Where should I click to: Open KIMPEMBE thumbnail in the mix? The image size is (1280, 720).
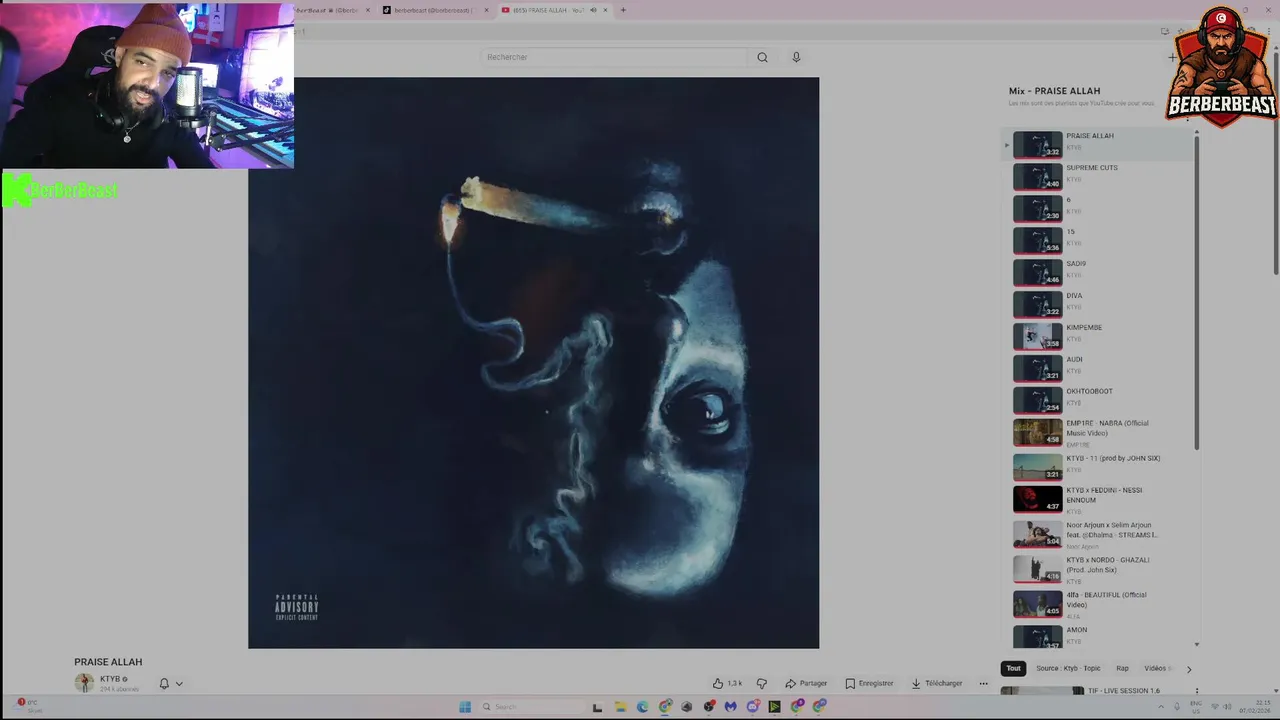coord(1038,336)
